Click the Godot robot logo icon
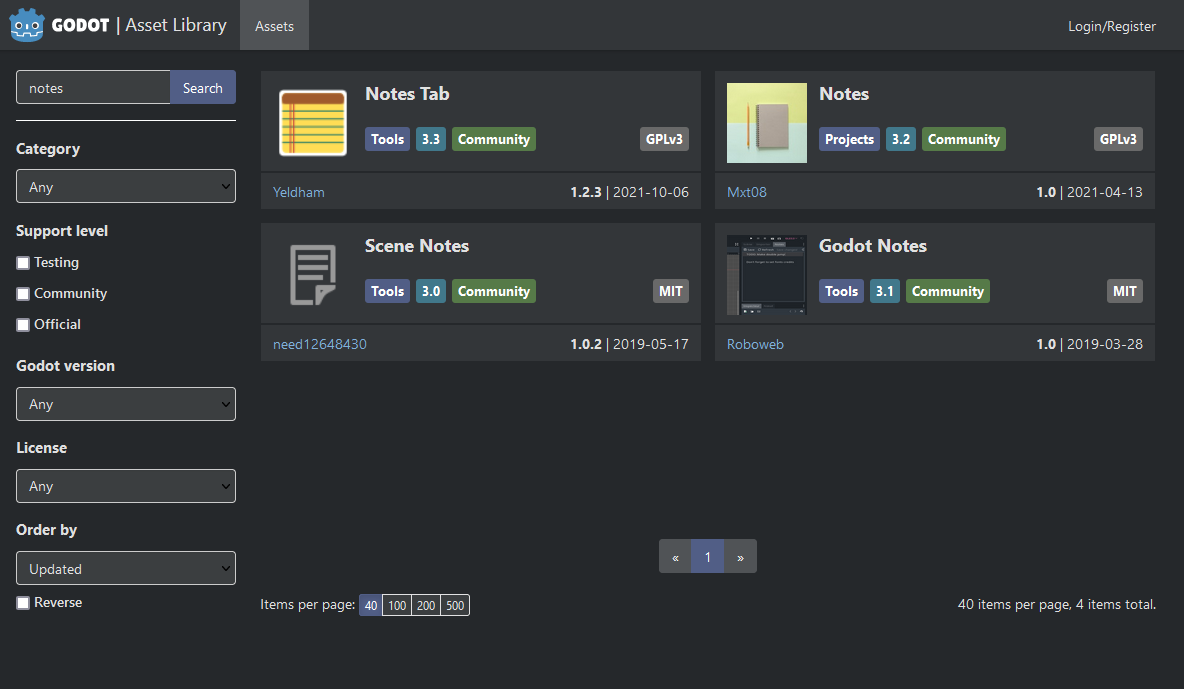The width and height of the screenshot is (1184, 689). click(27, 25)
